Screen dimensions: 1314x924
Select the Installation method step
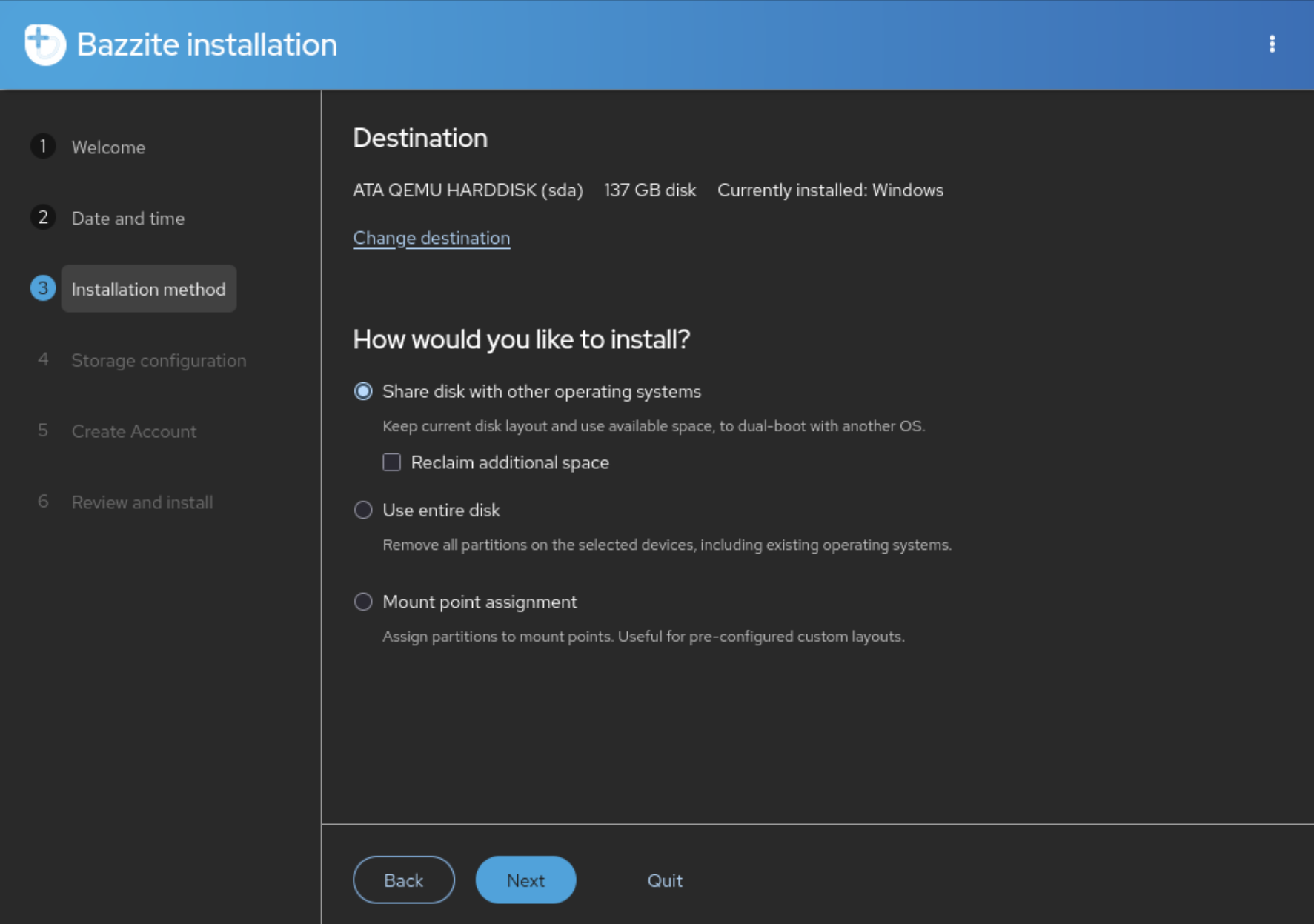(x=148, y=289)
